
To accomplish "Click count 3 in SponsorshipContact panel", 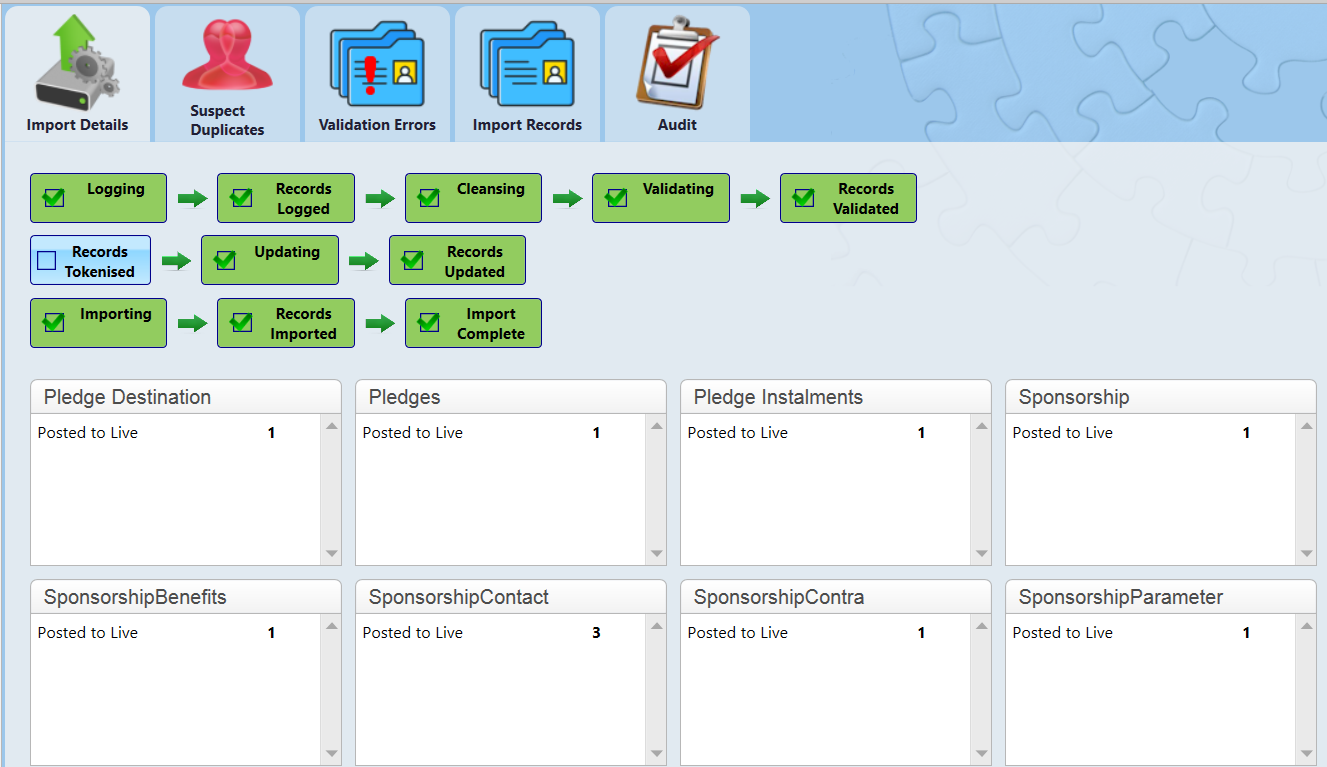I will point(597,633).
